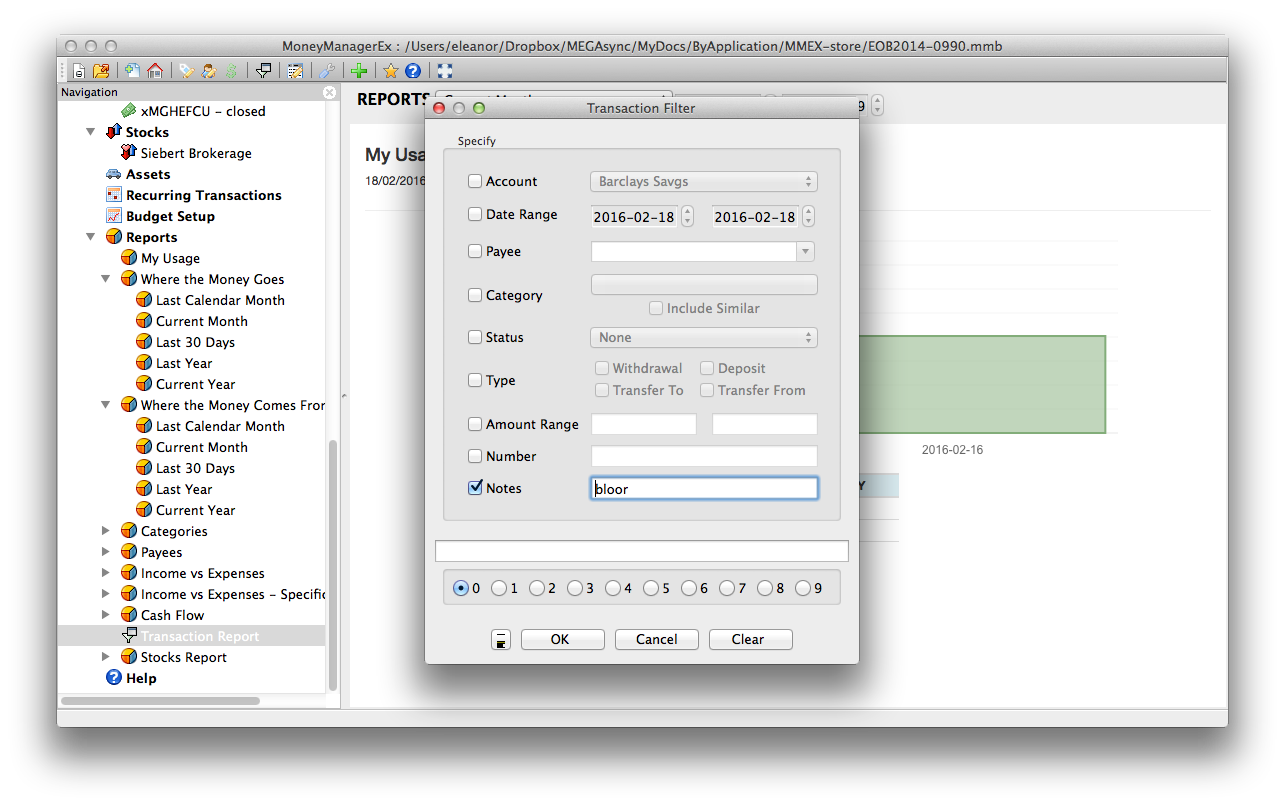Click the green plus New Transaction icon

coord(359,71)
